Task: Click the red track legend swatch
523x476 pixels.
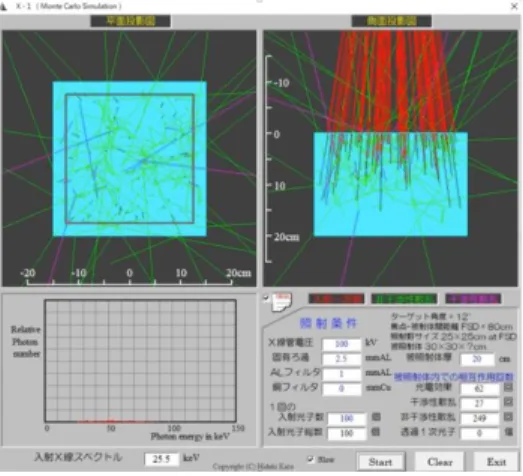Action: pyautogui.click(x=336, y=299)
